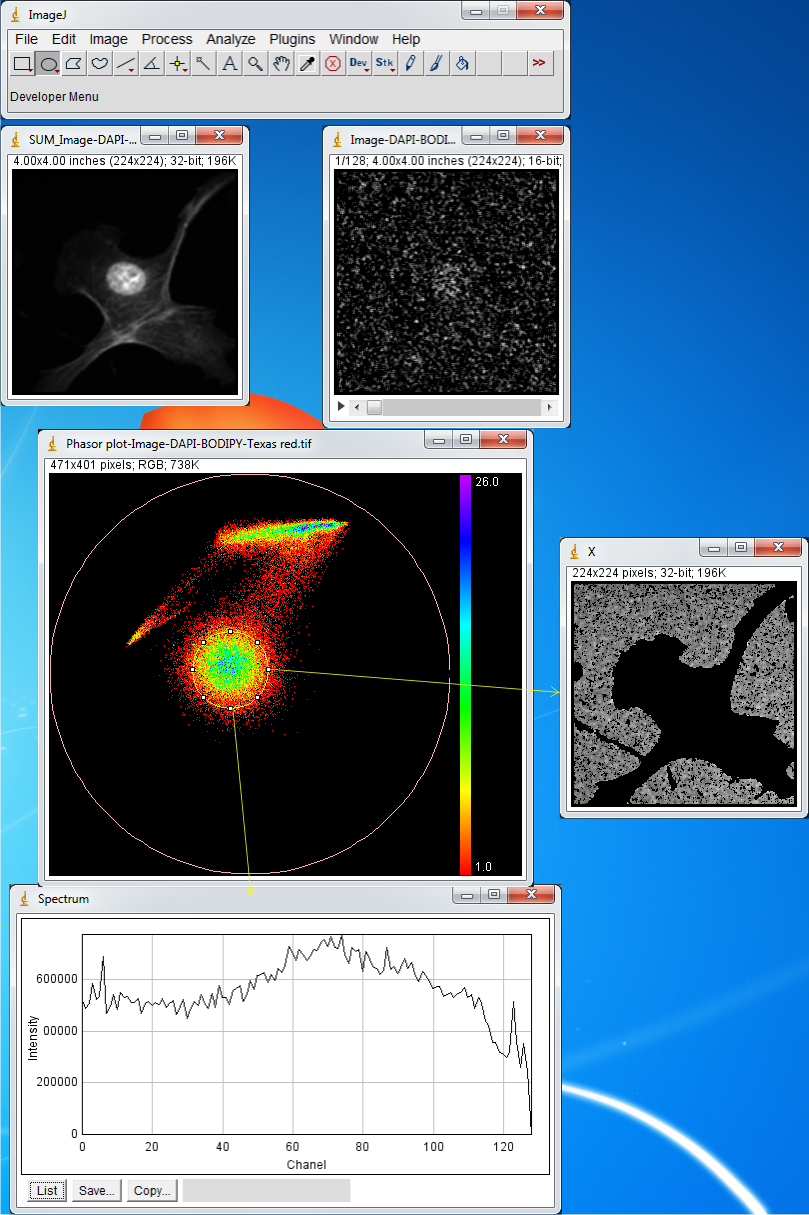Screen dimensions: 809x1215
Task: Click the red circled X toolbar icon
Action: [333, 64]
